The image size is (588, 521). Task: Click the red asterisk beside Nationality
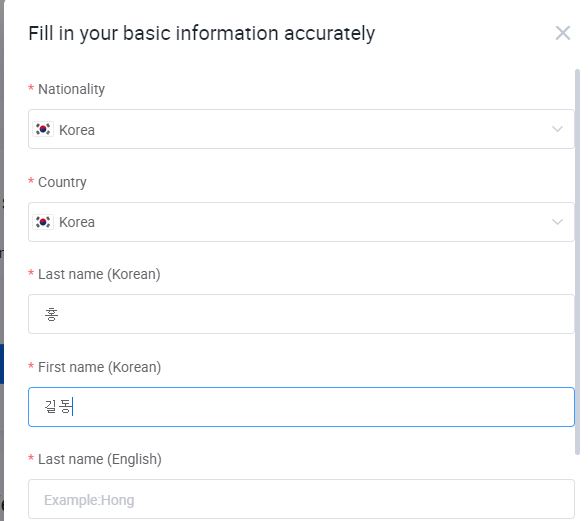(31, 88)
